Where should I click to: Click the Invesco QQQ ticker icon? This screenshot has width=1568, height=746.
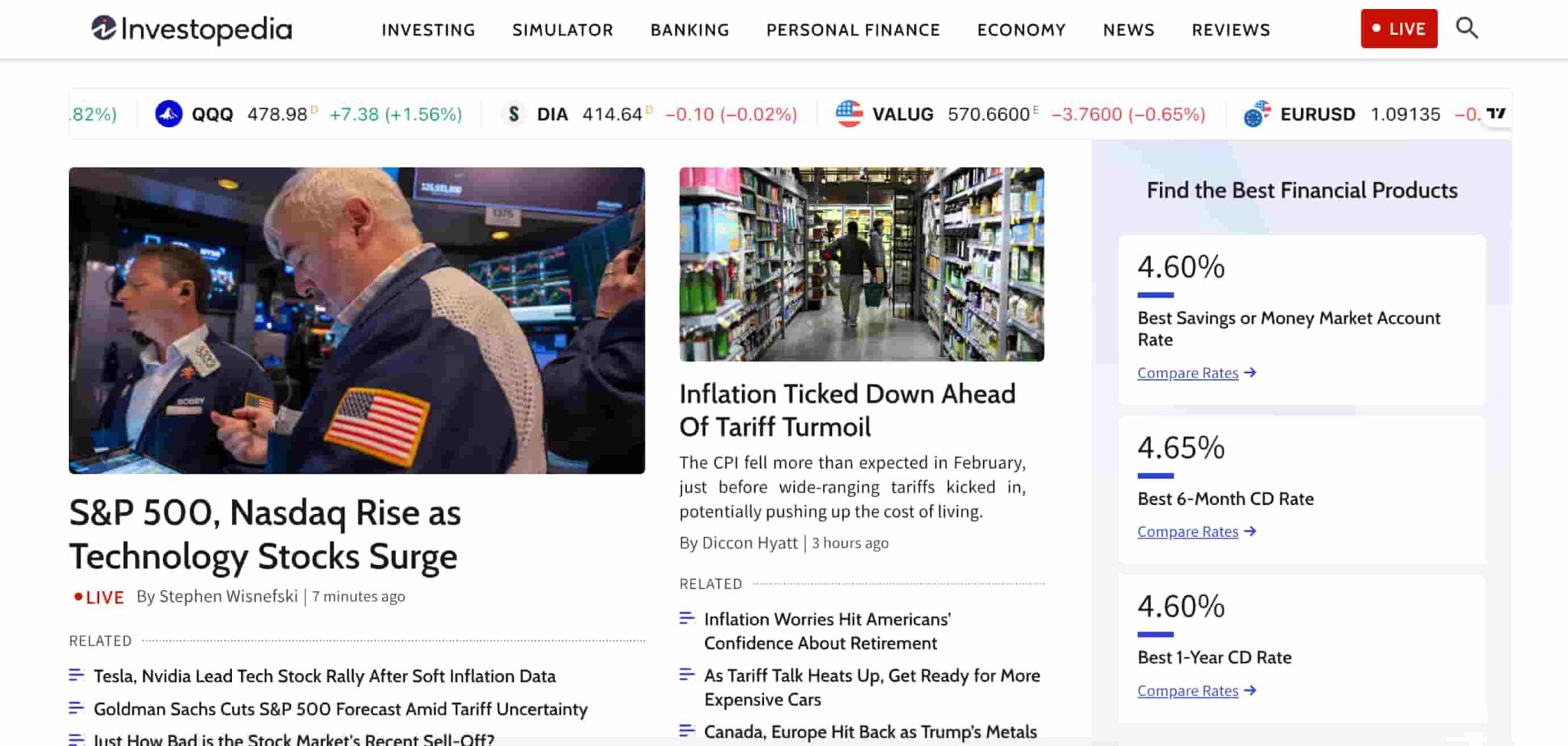click(168, 113)
